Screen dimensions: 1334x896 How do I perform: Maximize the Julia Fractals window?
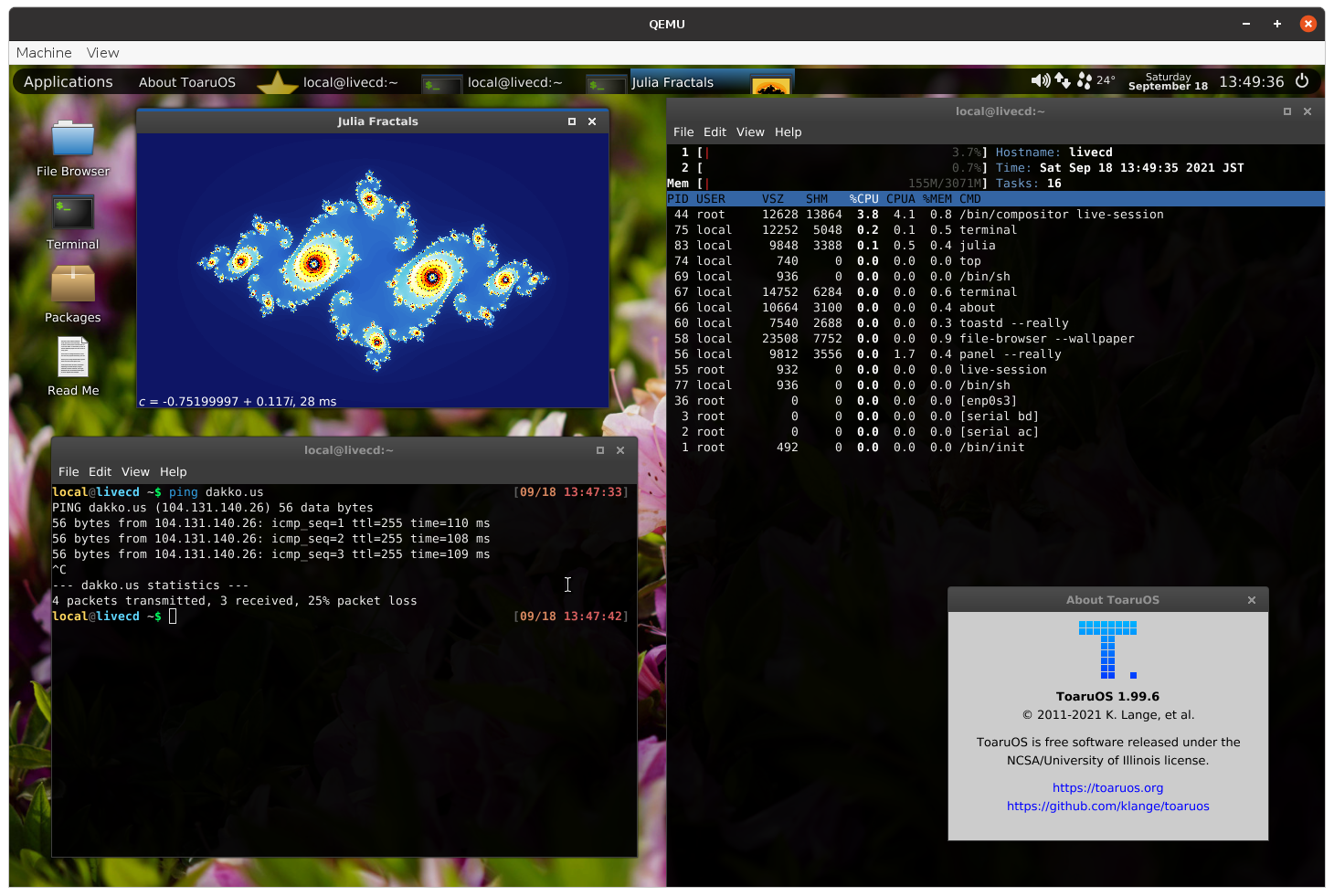pos(572,121)
